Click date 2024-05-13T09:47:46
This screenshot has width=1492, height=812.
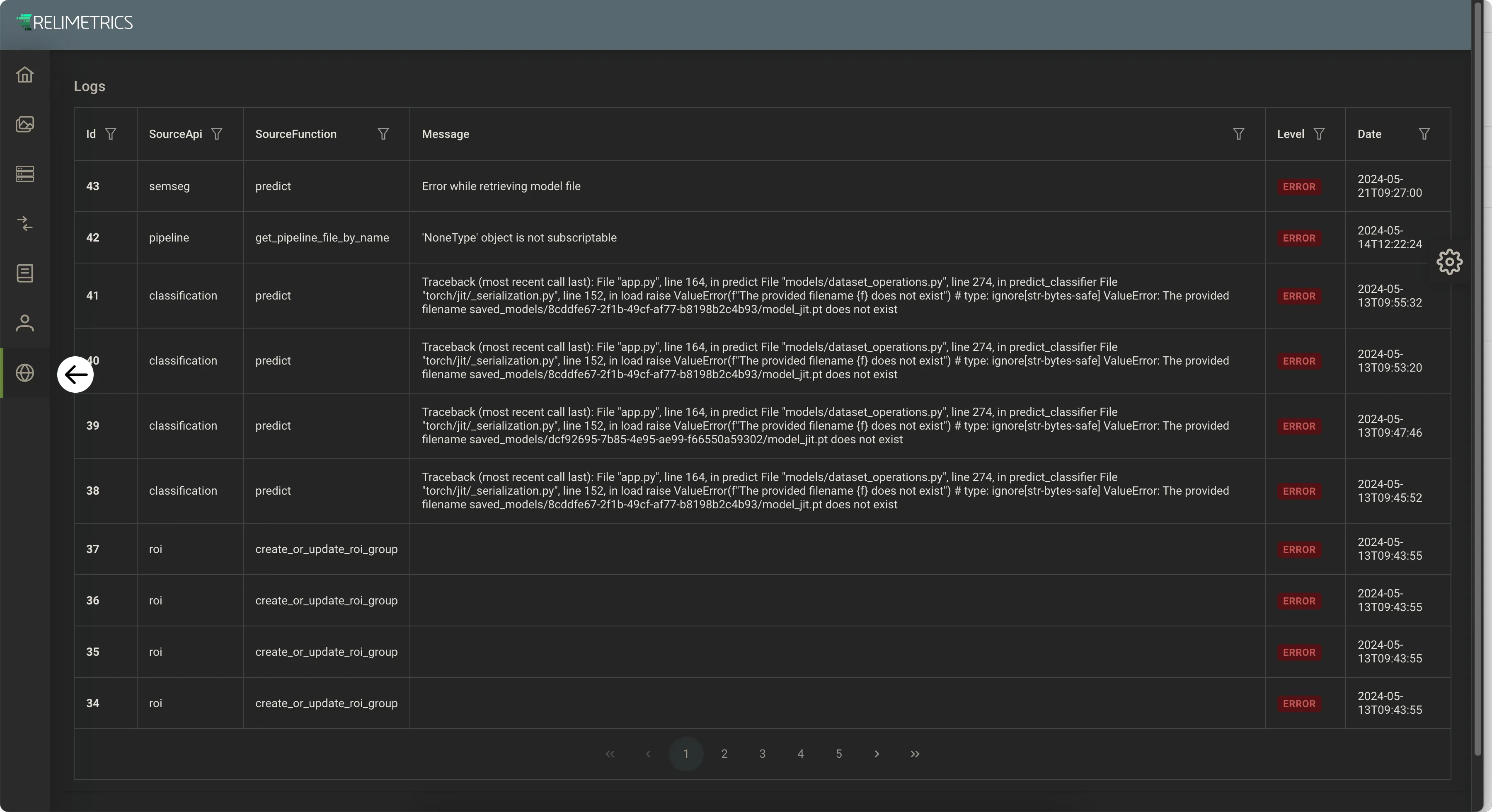pyautogui.click(x=1390, y=426)
